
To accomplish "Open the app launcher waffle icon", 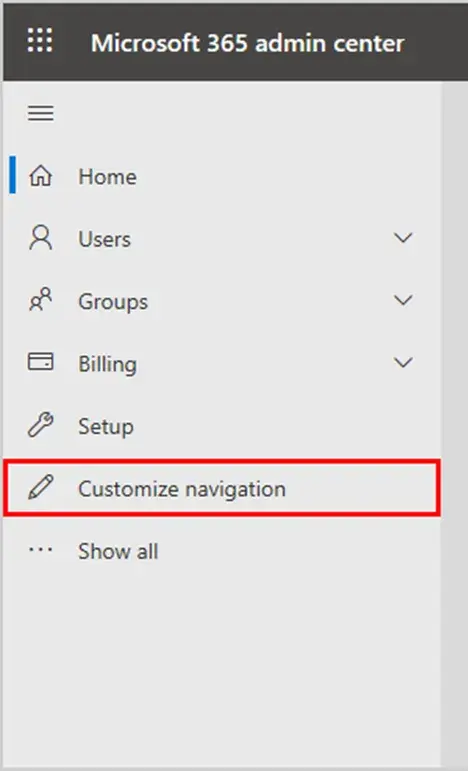I will pyautogui.click(x=40, y=40).
